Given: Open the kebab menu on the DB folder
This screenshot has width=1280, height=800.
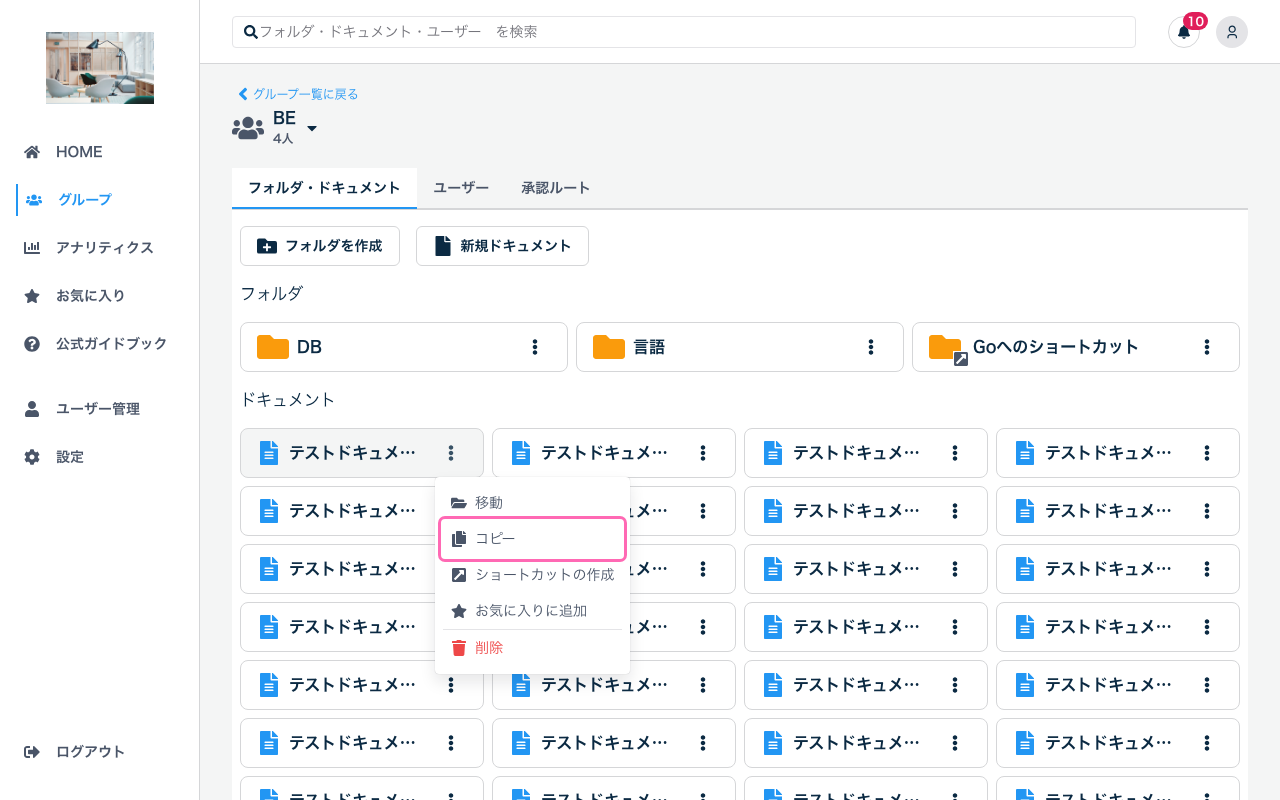Looking at the screenshot, I should (537, 347).
